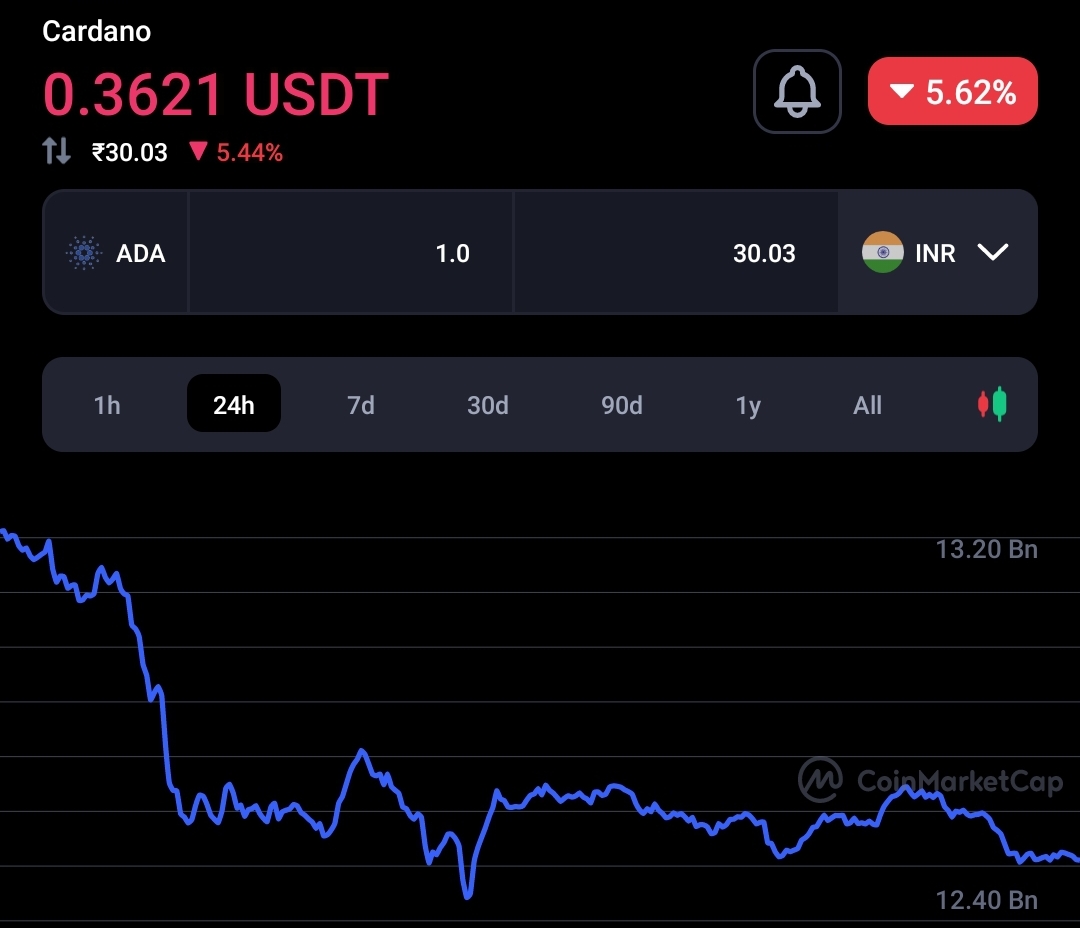Tap the 12.40 Bn axis label

tap(986, 900)
